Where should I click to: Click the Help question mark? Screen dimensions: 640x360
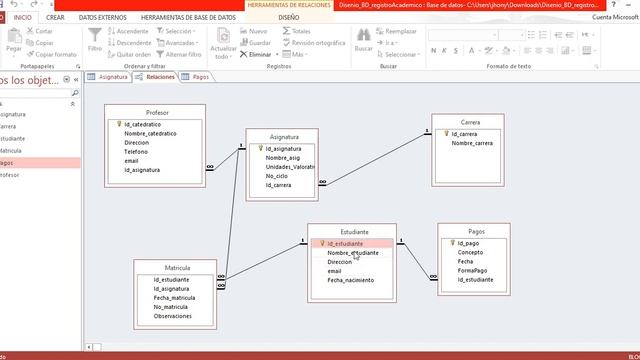[x=613, y=4]
